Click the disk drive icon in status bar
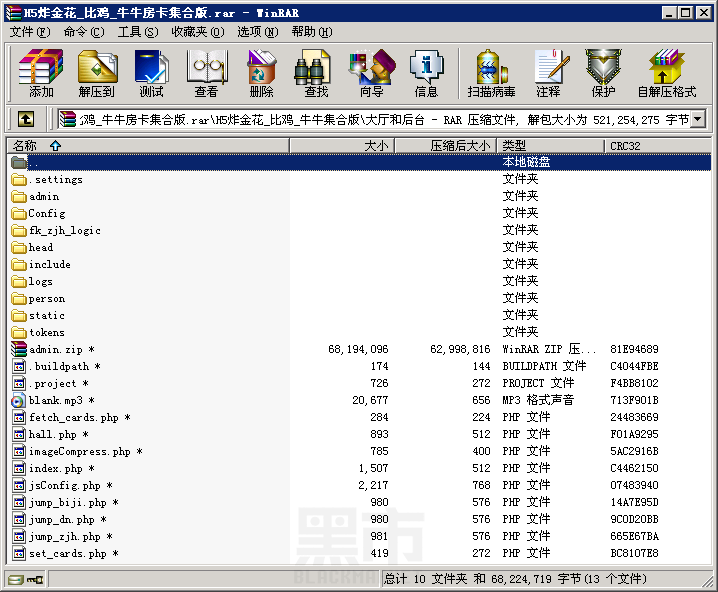This screenshot has height=592, width=718. click(x=16, y=580)
